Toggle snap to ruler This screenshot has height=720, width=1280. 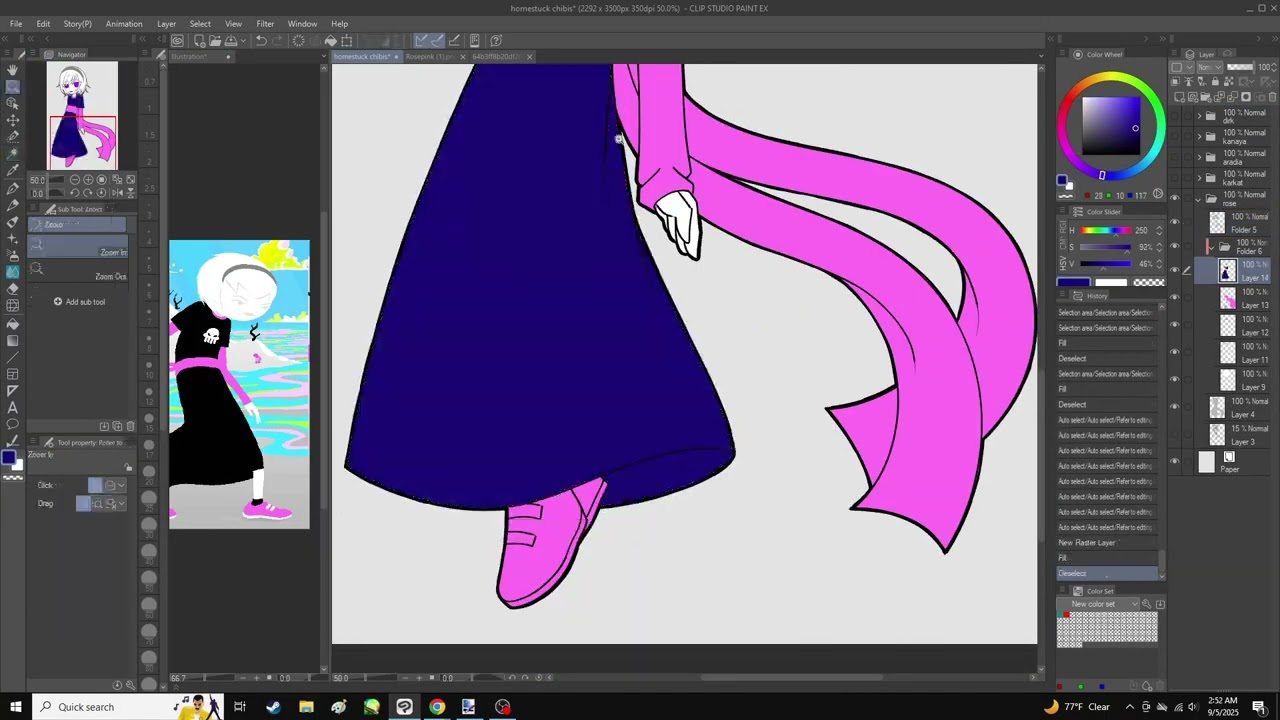(x=420, y=40)
